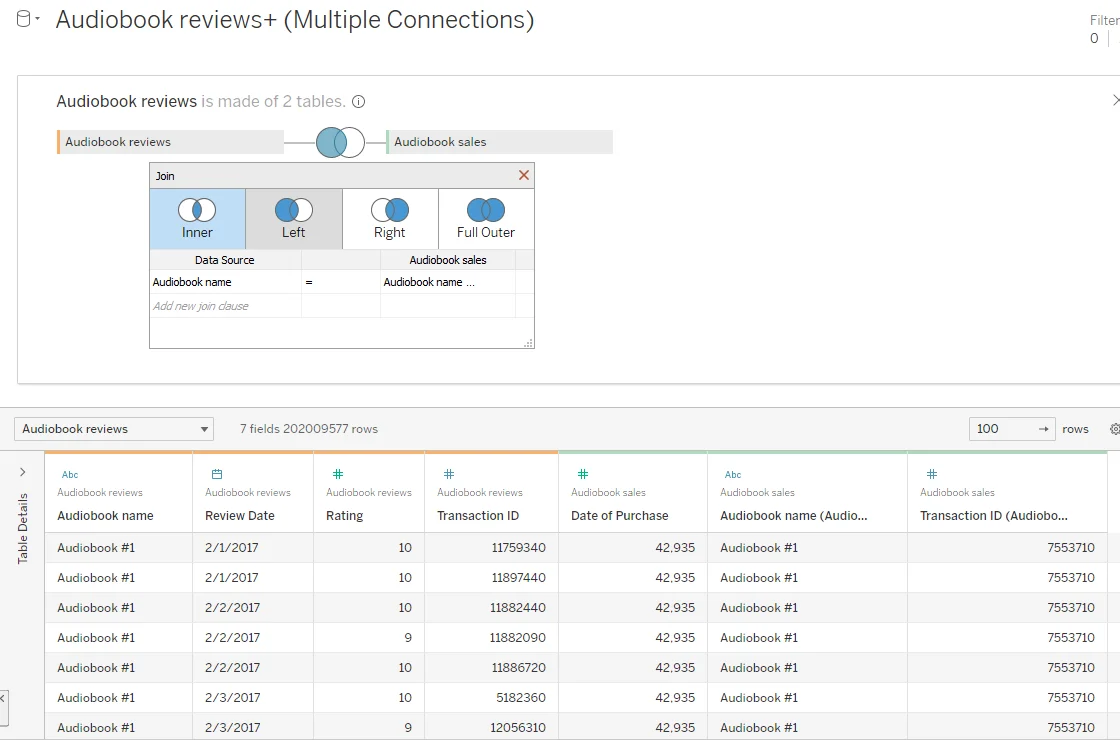Select the Left join type
This screenshot has height=740, width=1120.
point(293,219)
